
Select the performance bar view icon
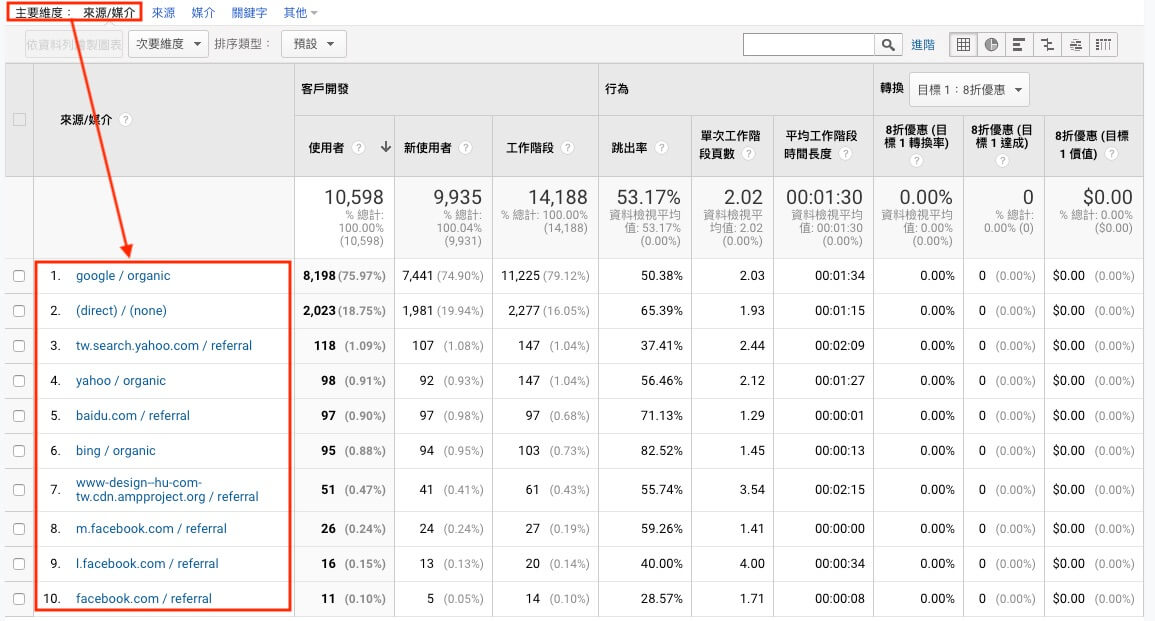point(1019,45)
